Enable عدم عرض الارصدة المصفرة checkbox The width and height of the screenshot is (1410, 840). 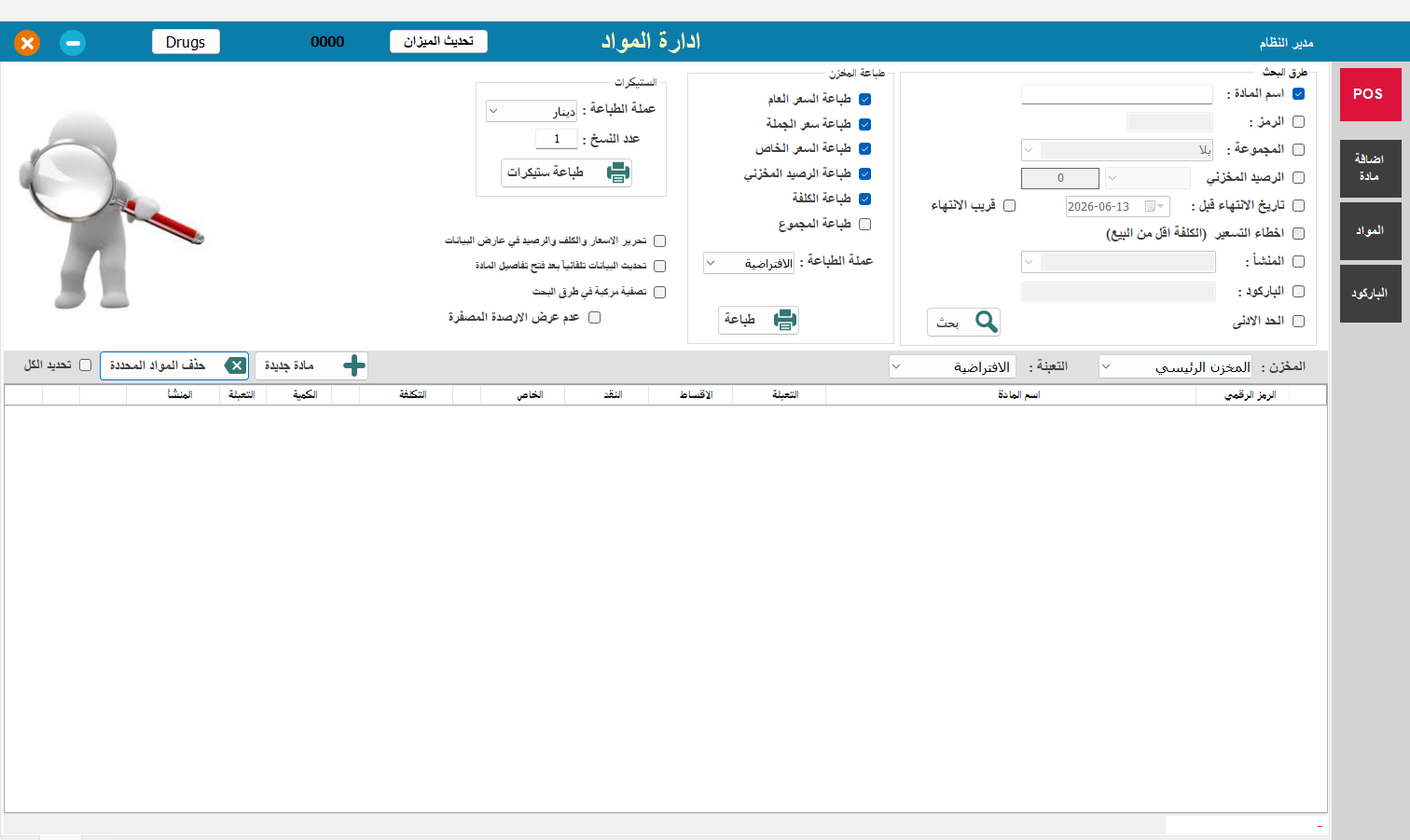coord(594,318)
